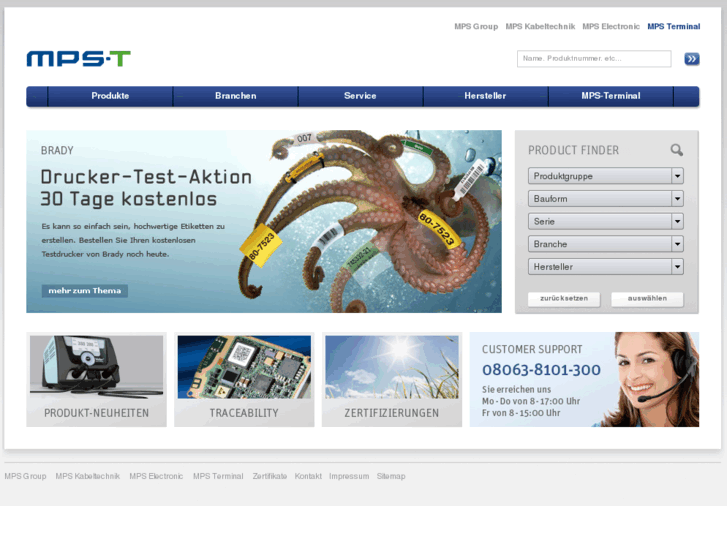
Task: Go to MPS Electronic in top links
Action: pyautogui.click(x=611, y=26)
